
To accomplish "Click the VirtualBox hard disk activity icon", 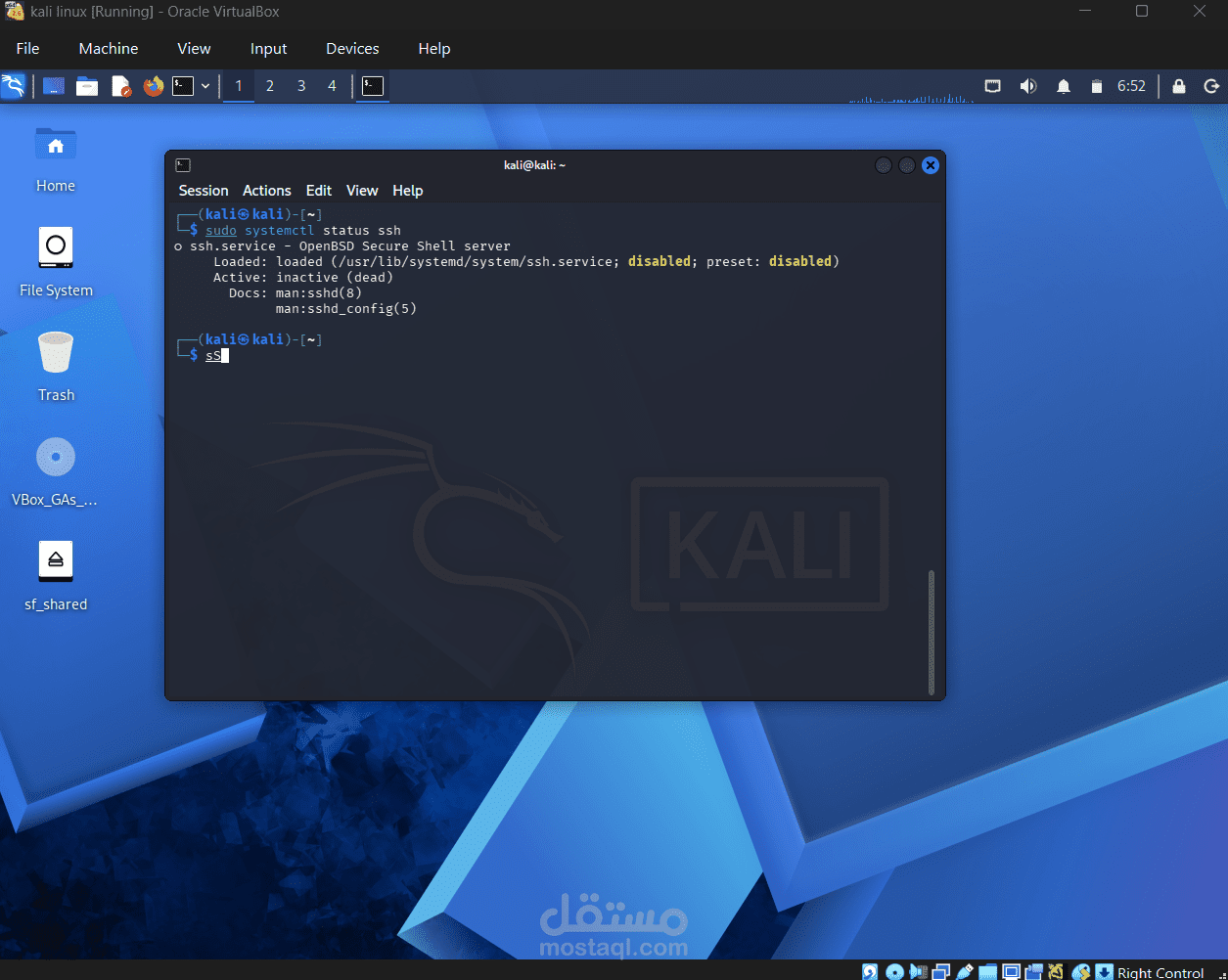I will (x=870, y=972).
